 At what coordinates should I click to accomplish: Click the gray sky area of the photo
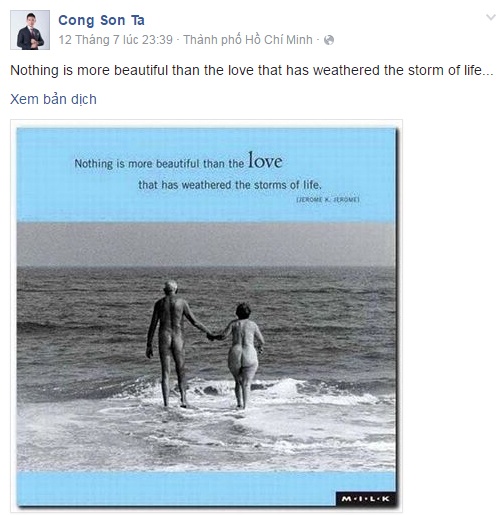click(206, 243)
